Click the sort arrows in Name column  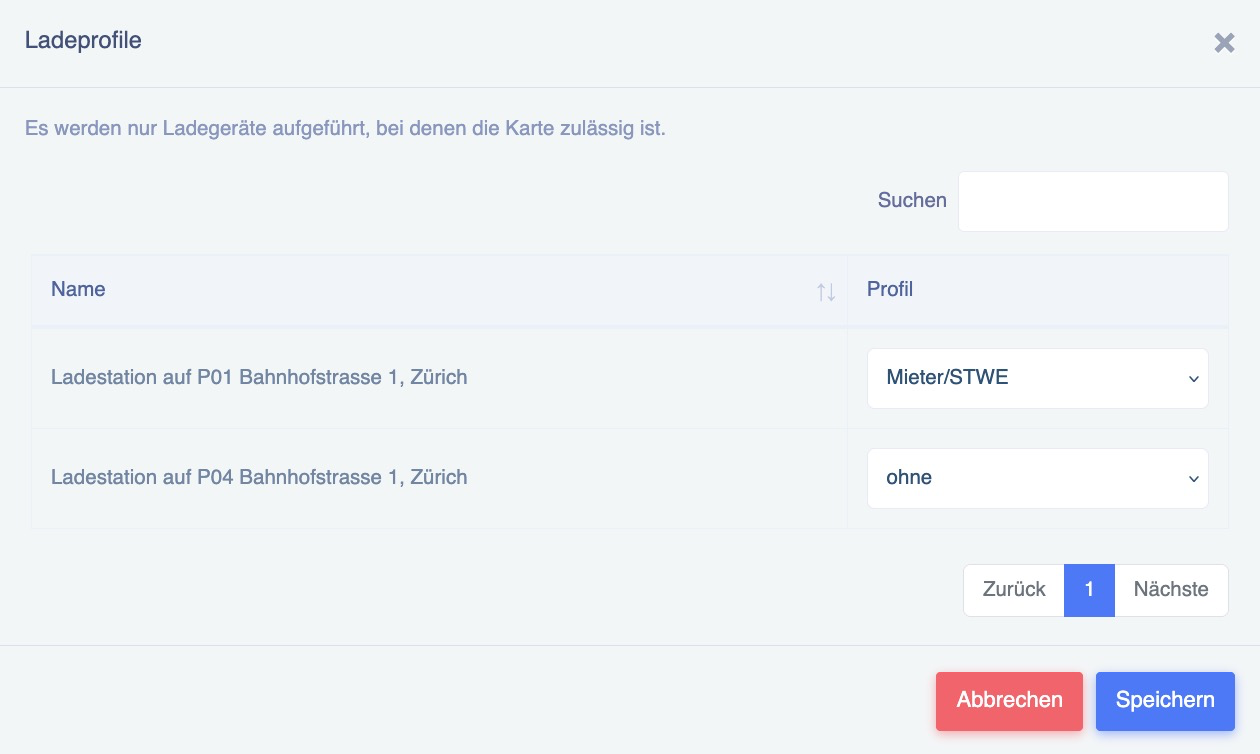click(826, 291)
